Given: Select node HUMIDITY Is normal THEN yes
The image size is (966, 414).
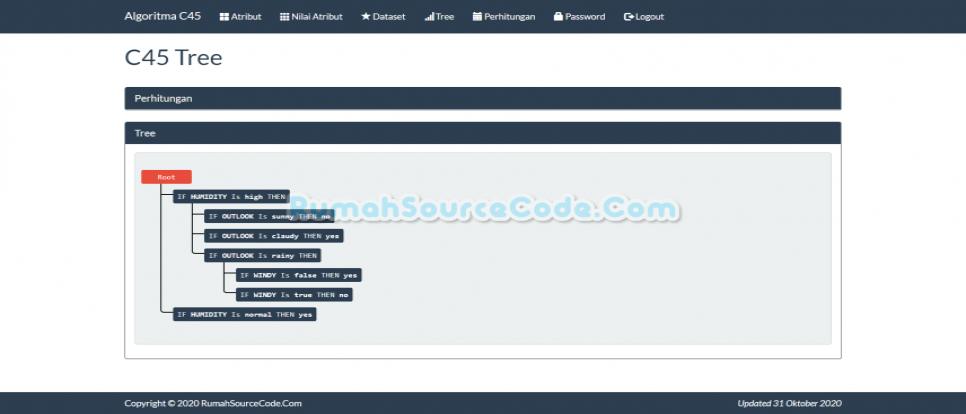Looking at the screenshot, I should [245, 314].
